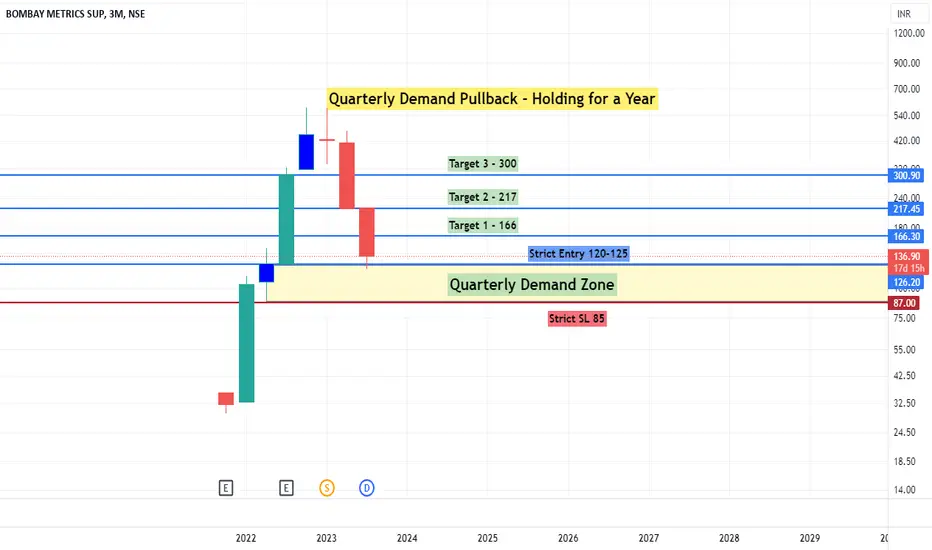
Task: Click the Target 1 - 166 label
Action: tap(483, 225)
